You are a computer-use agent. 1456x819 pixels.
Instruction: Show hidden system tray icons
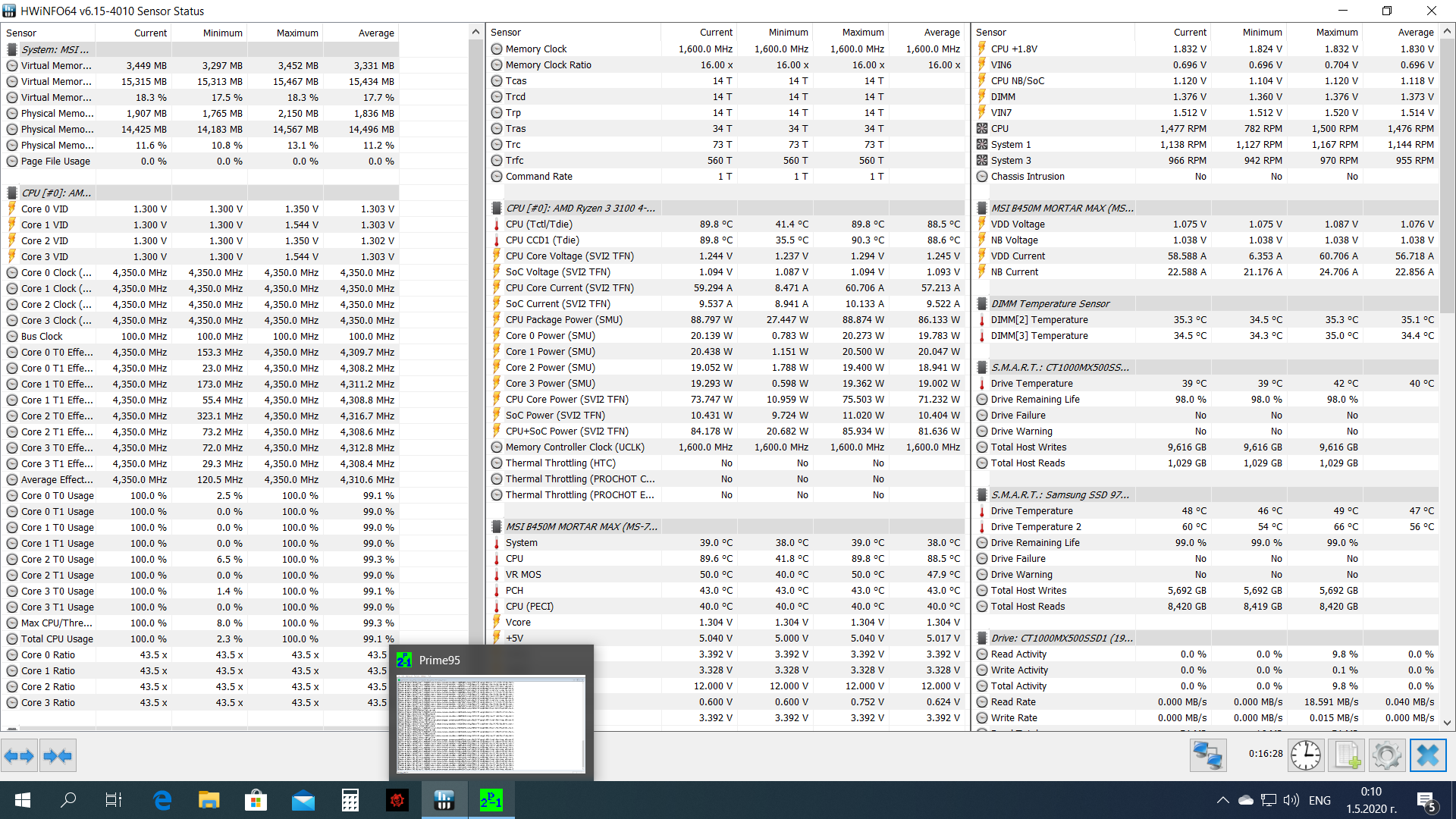(x=1222, y=800)
